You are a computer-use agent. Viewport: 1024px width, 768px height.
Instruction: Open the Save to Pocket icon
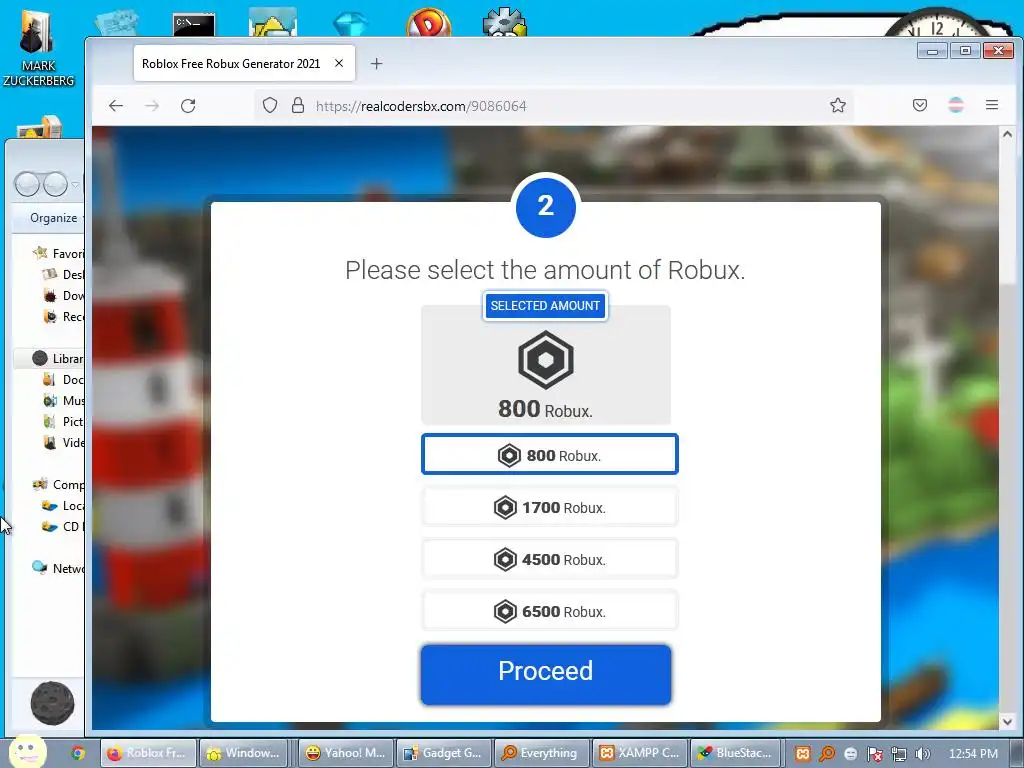pos(920,105)
